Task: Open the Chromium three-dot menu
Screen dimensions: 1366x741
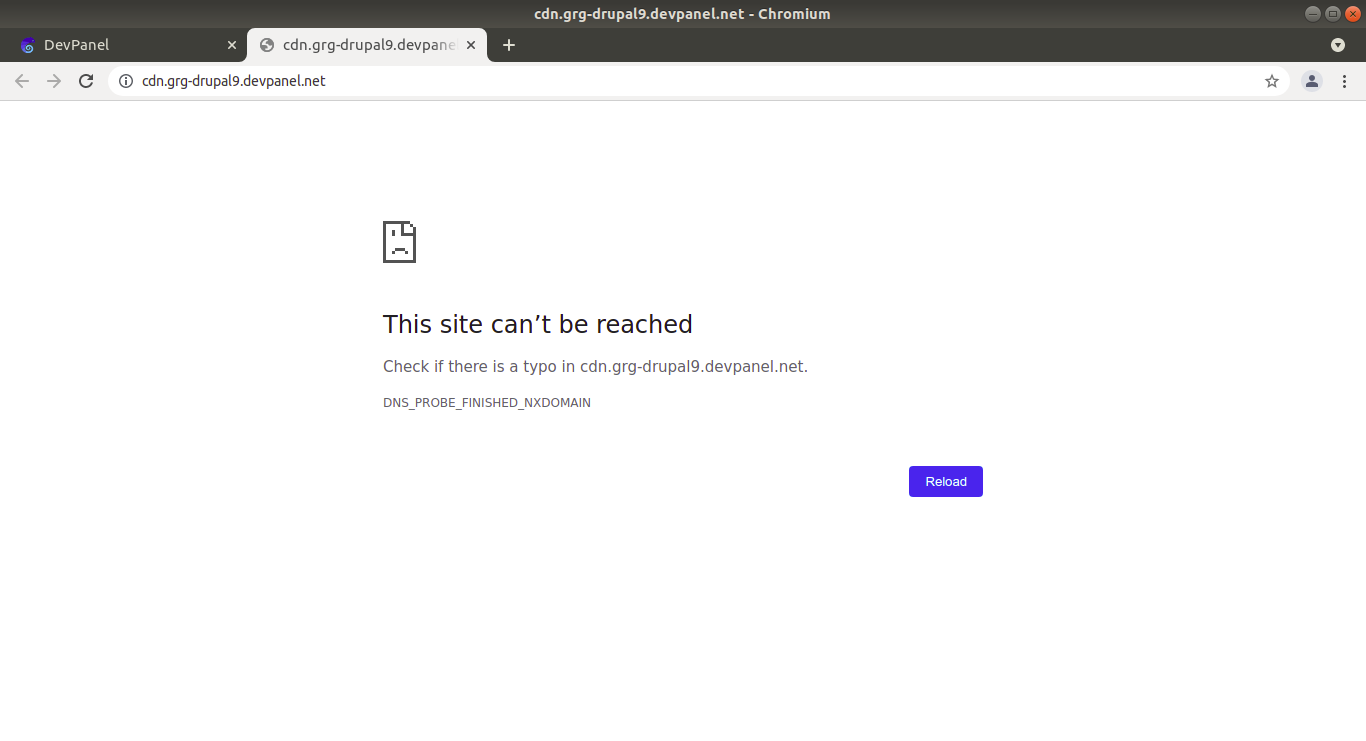Action: tap(1345, 81)
